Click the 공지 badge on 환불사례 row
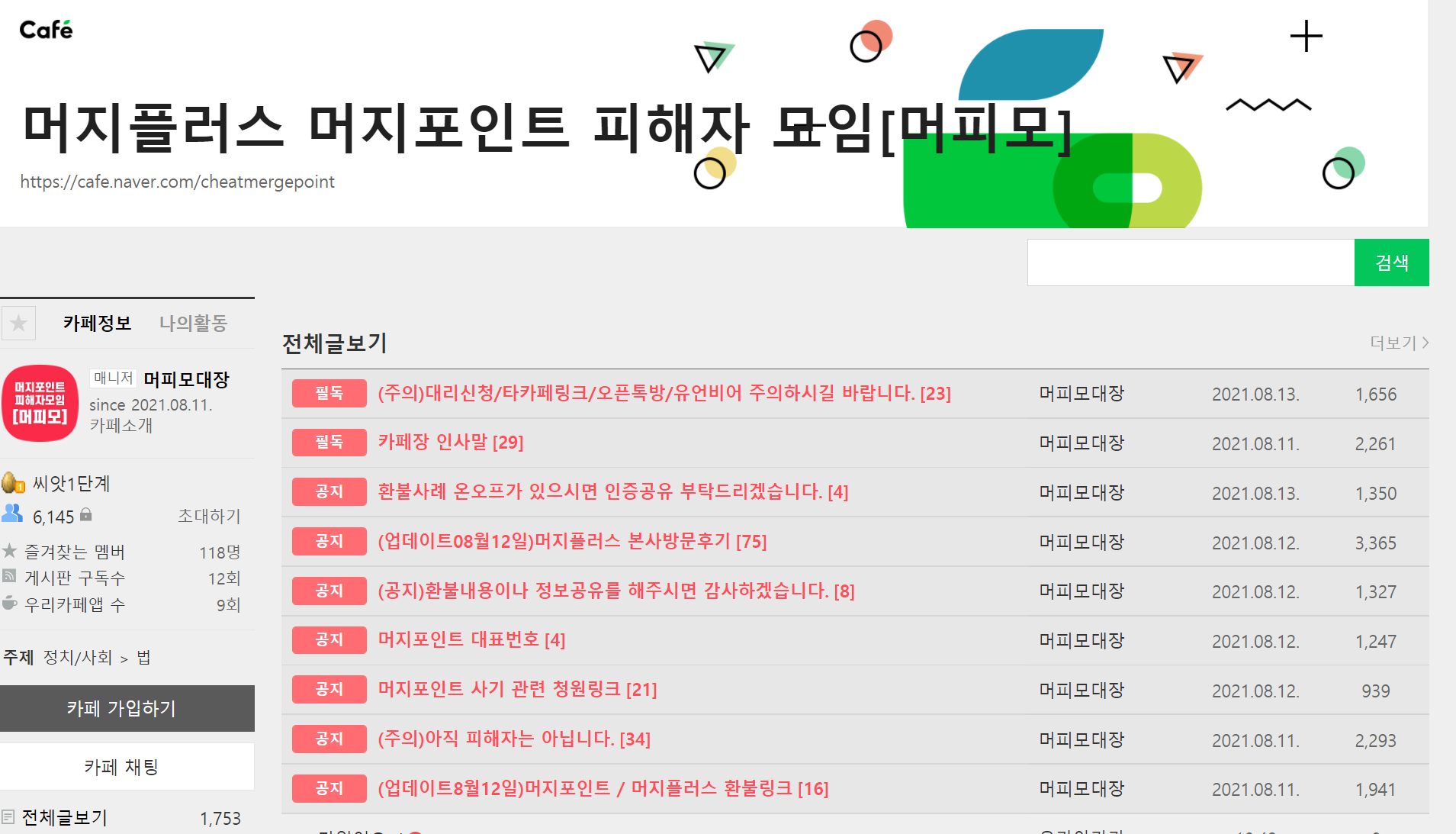The width and height of the screenshot is (1456, 834). [329, 491]
